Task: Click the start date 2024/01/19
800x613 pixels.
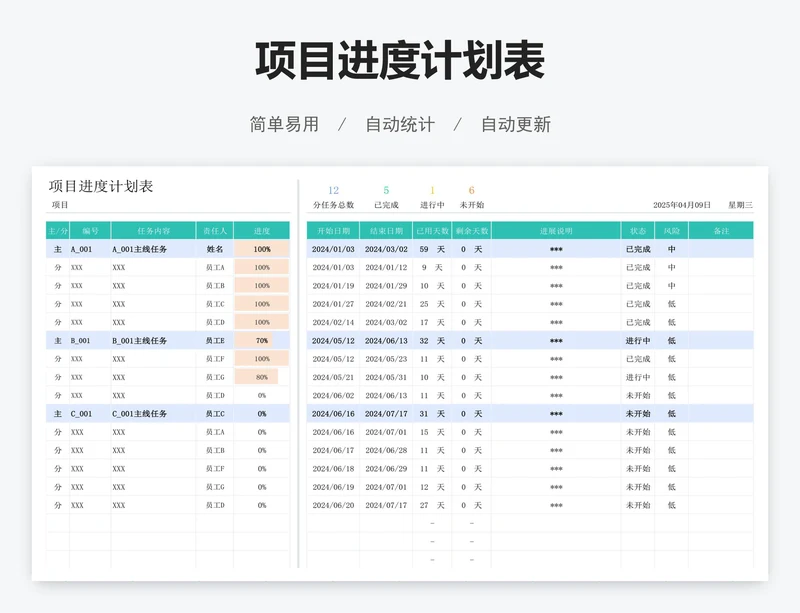Action: pyautogui.click(x=333, y=286)
